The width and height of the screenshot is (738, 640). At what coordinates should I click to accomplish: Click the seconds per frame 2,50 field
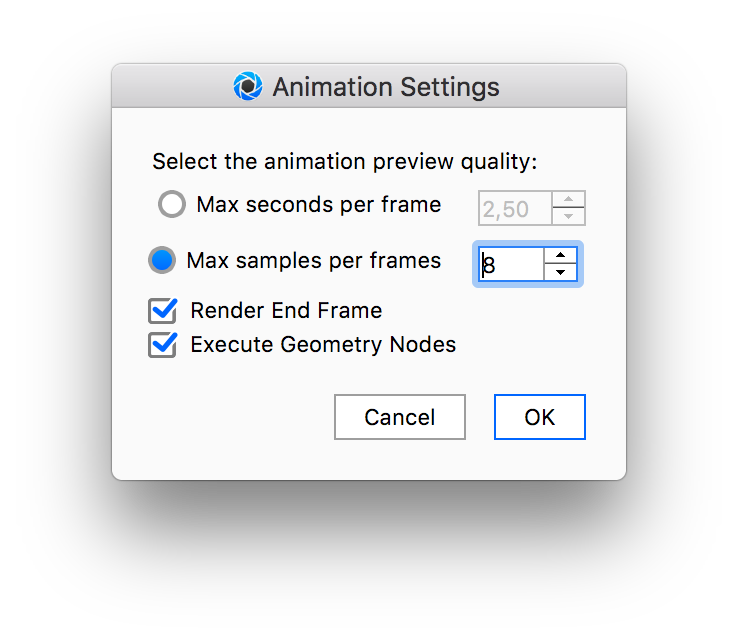[516, 208]
